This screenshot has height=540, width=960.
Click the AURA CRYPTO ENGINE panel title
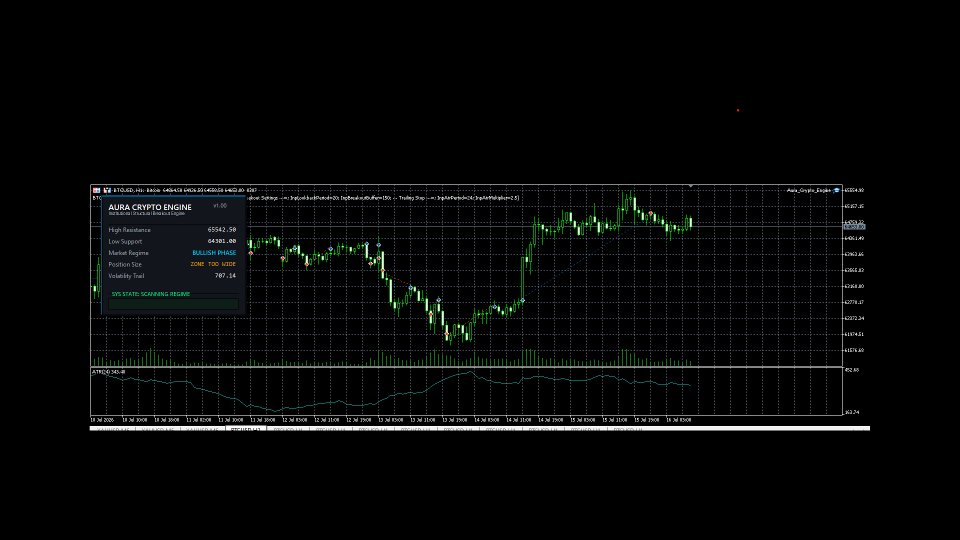point(150,208)
